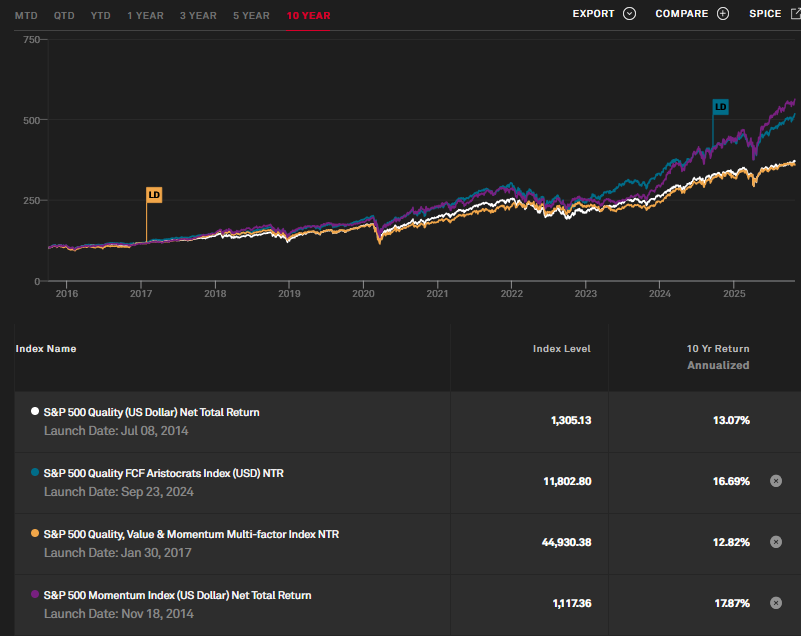The image size is (801, 636).
Task: Click Launch Date: Jul 08, 2014 text
Action: click(x=116, y=431)
